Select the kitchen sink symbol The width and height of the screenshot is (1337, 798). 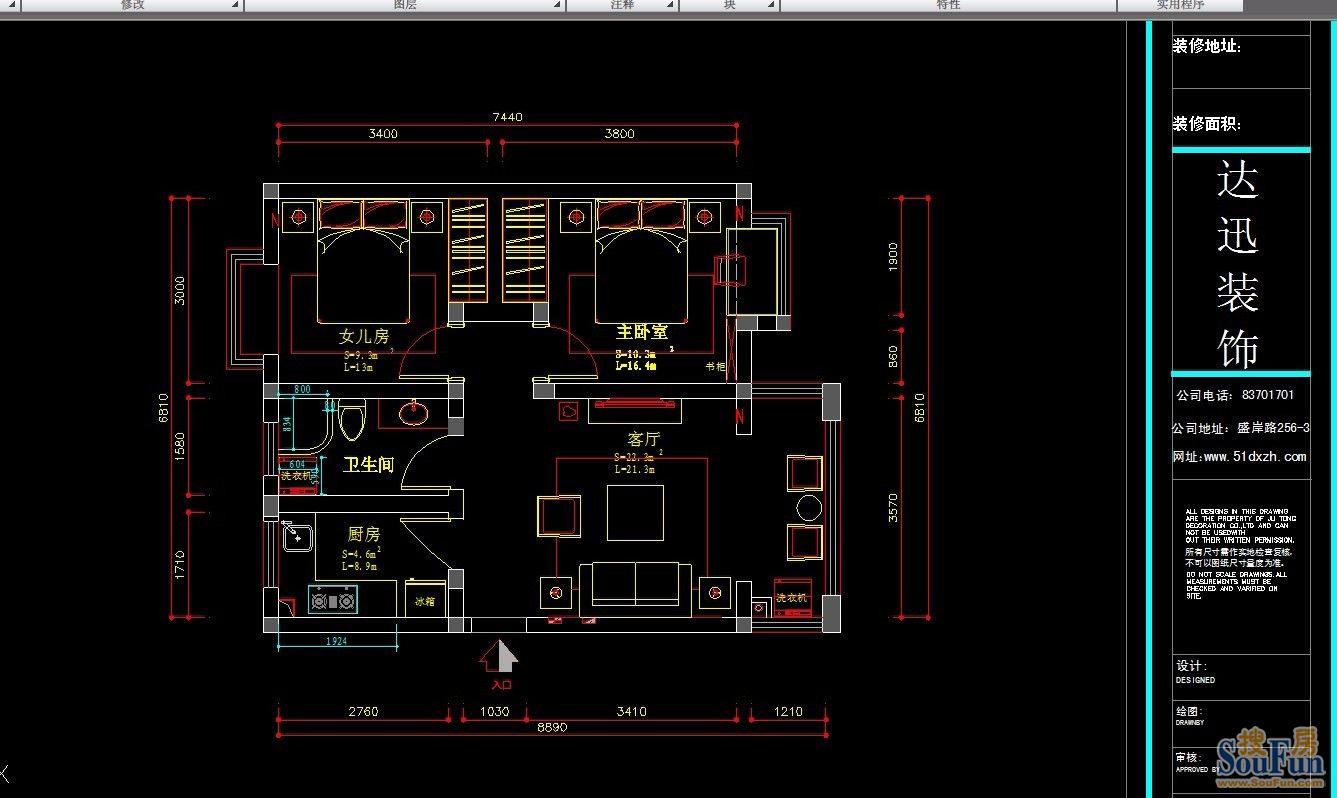tap(298, 538)
